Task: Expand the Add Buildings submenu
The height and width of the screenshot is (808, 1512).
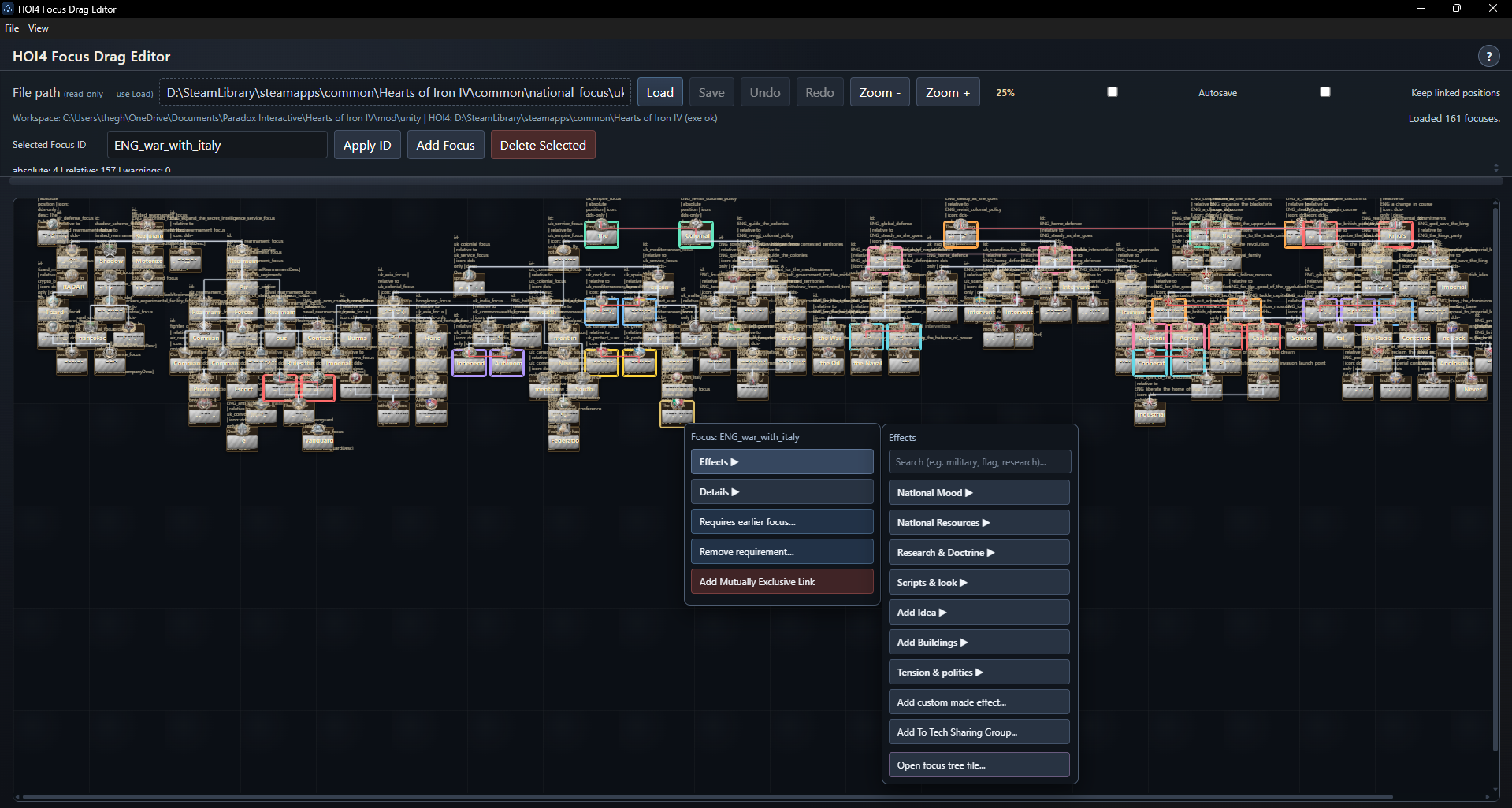Action: [979, 642]
